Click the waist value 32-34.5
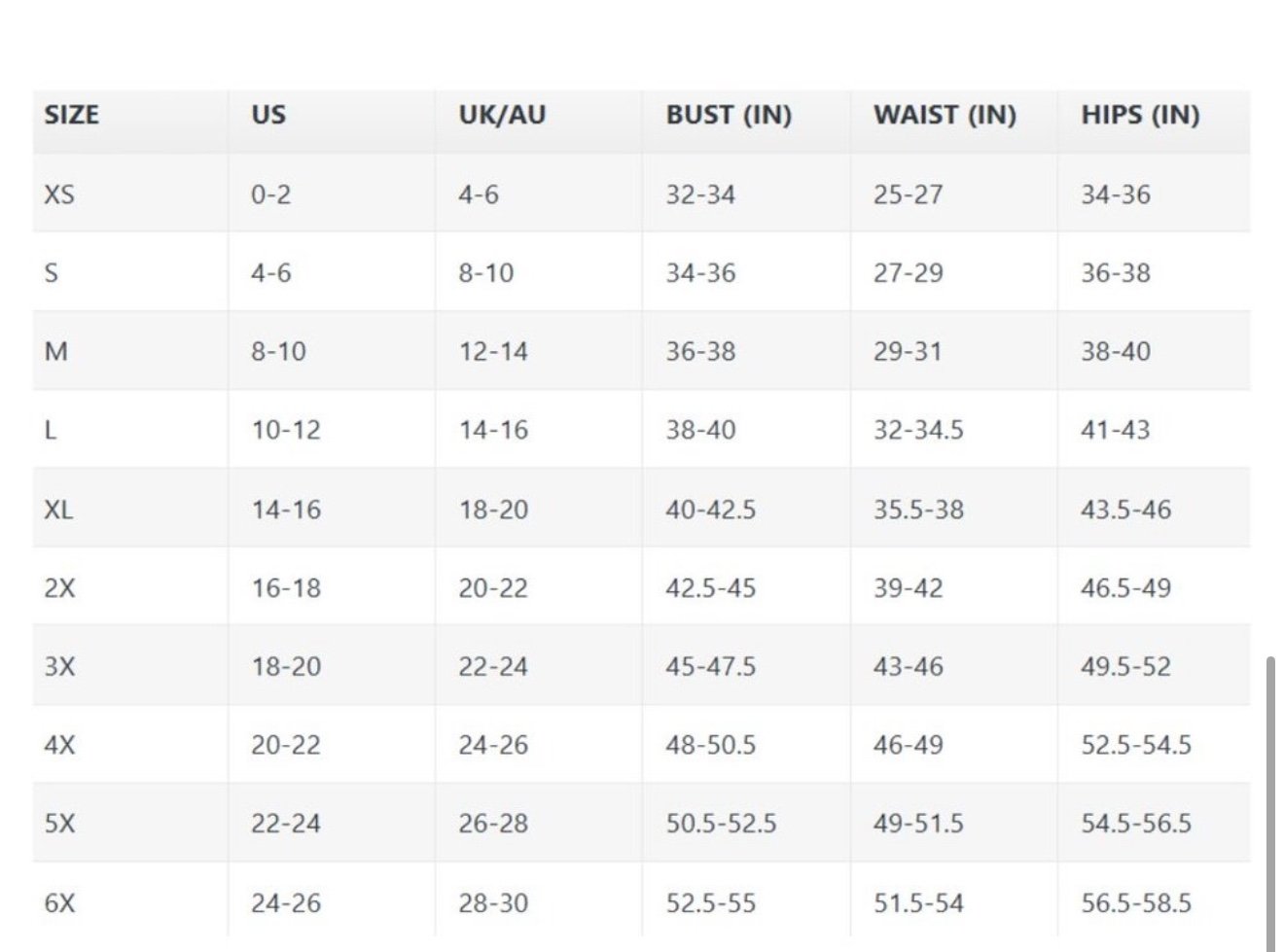This screenshot has height=952, width=1284. point(918,430)
